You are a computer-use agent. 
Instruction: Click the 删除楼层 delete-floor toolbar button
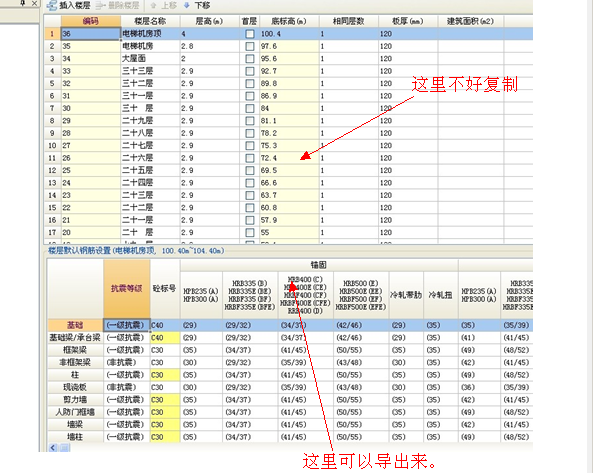click(x=117, y=5)
